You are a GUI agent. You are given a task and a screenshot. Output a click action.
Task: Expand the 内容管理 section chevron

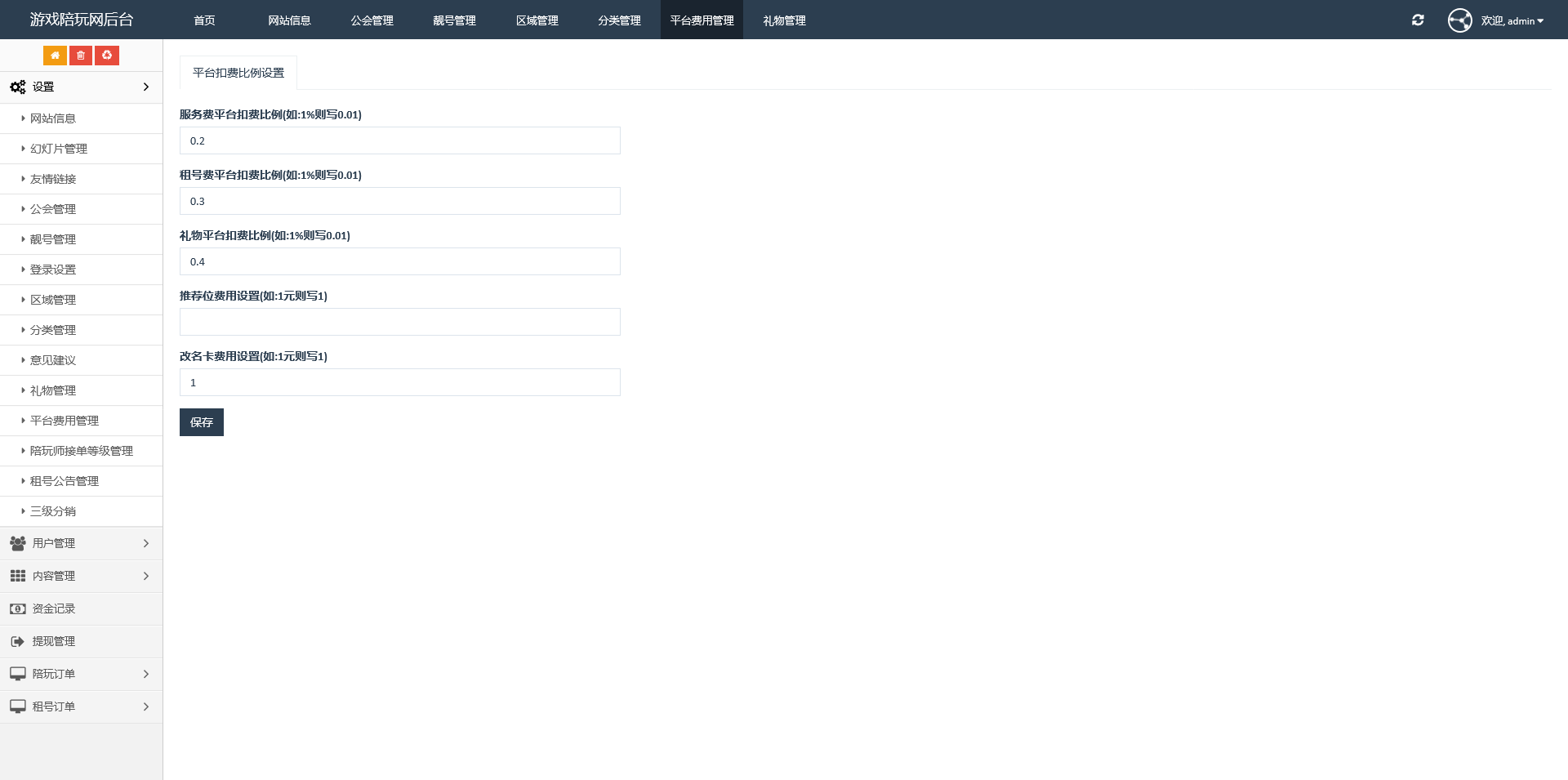pos(146,576)
